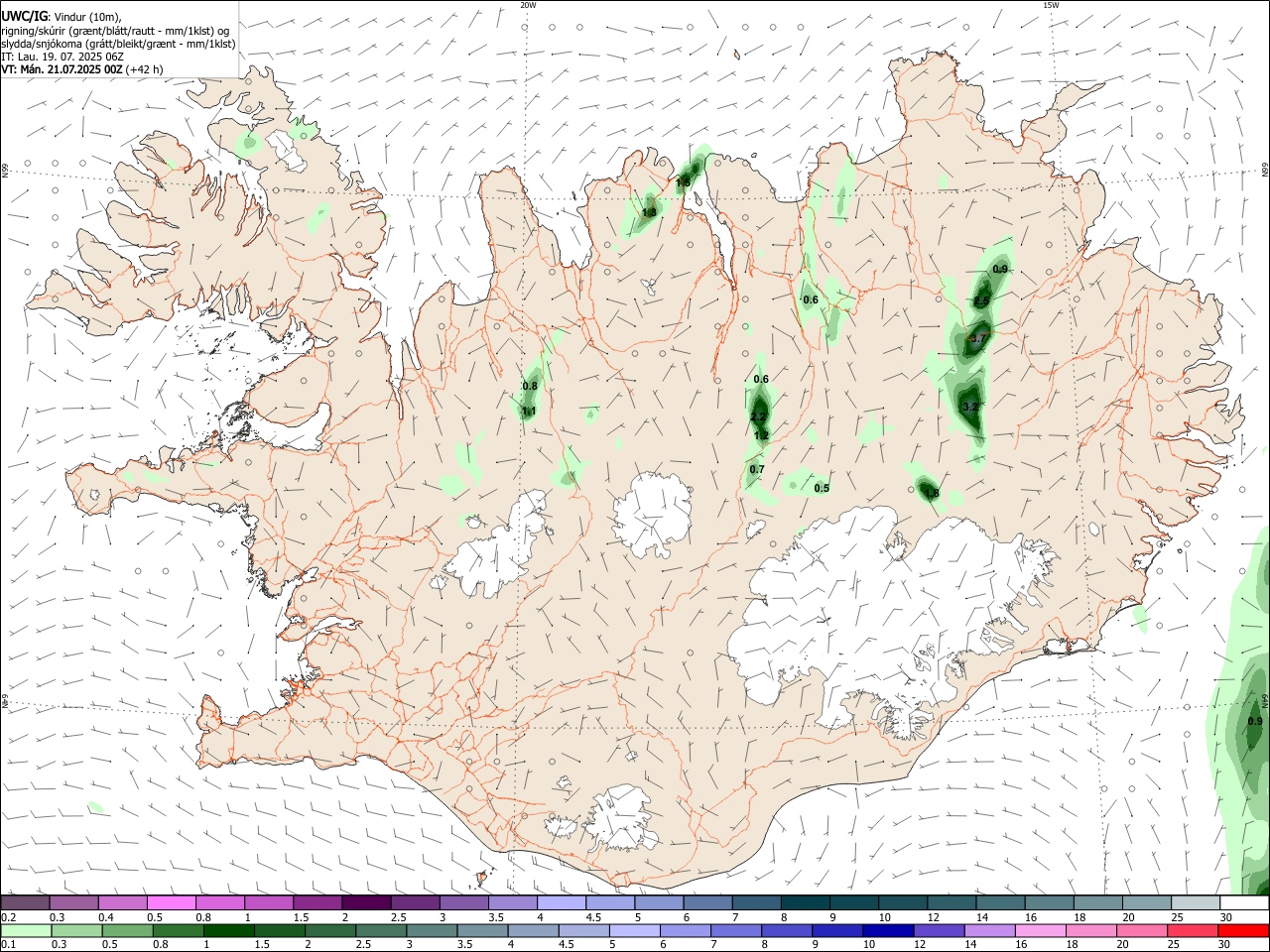Viewport: 1270px width, 952px height.
Task: Click the round white Hofsjökull glacier in central Iceland
Action: pos(652,513)
